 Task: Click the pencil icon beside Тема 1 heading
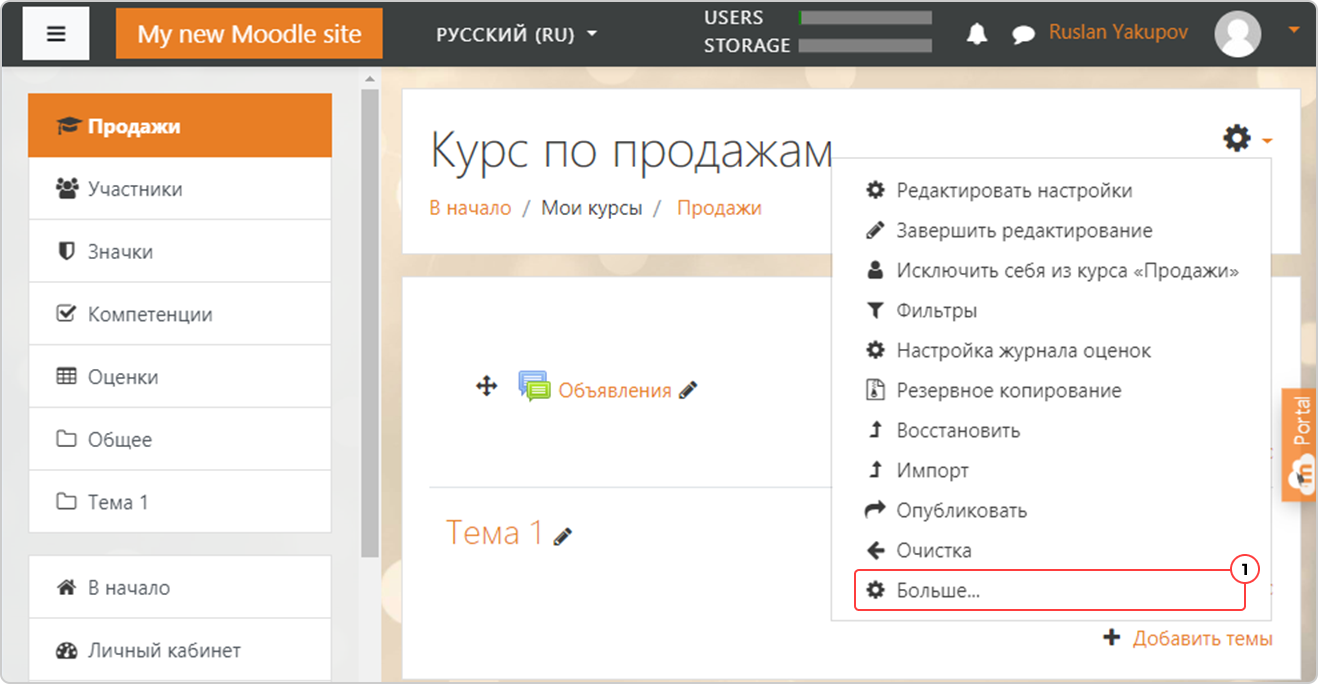[x=563, y=536]
